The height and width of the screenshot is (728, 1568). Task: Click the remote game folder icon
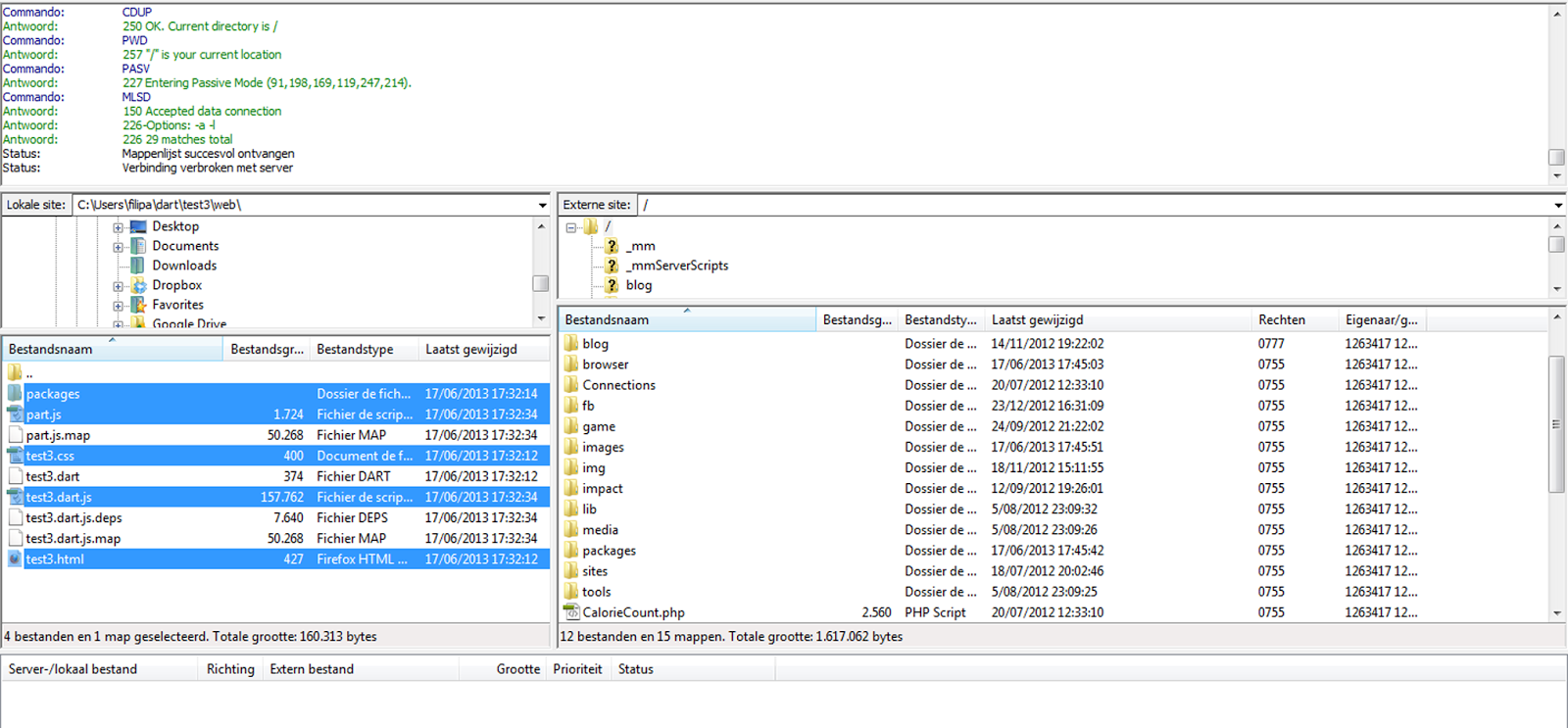pos(571,426)
